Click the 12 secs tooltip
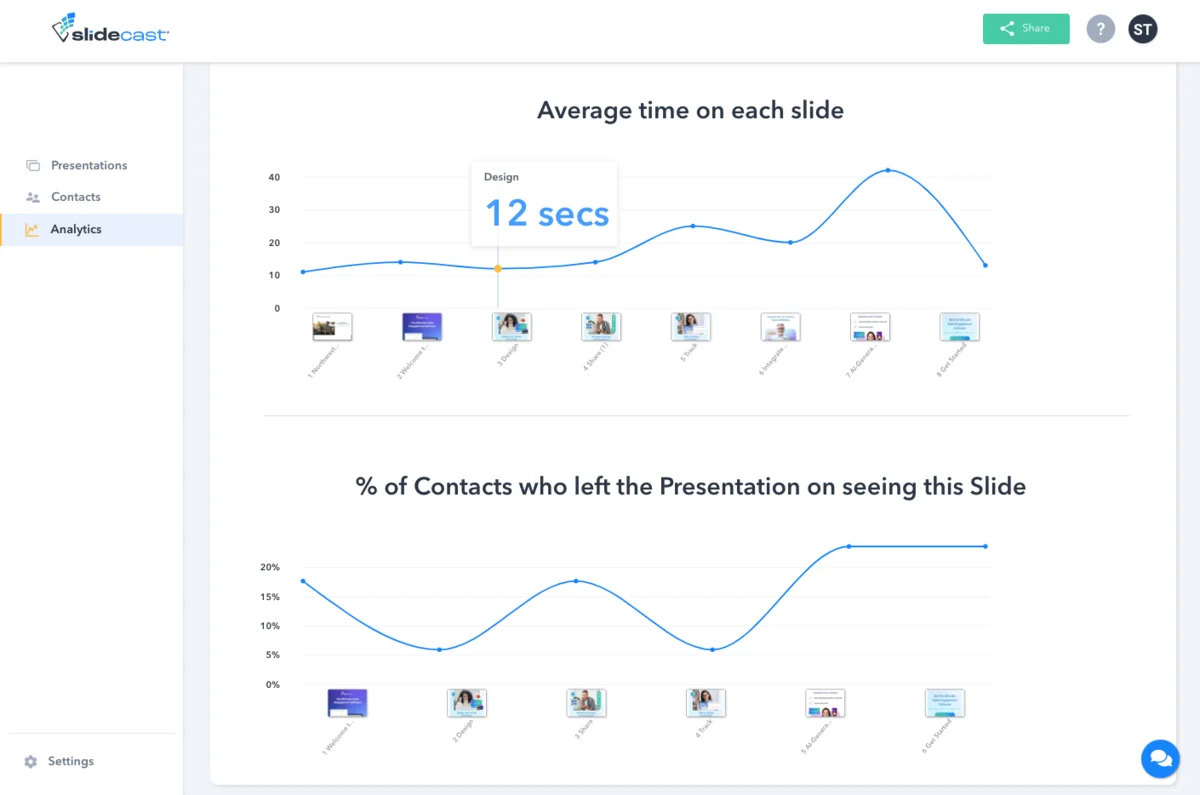This screenshot has height=795, width=1200. (x=544, y=203)
